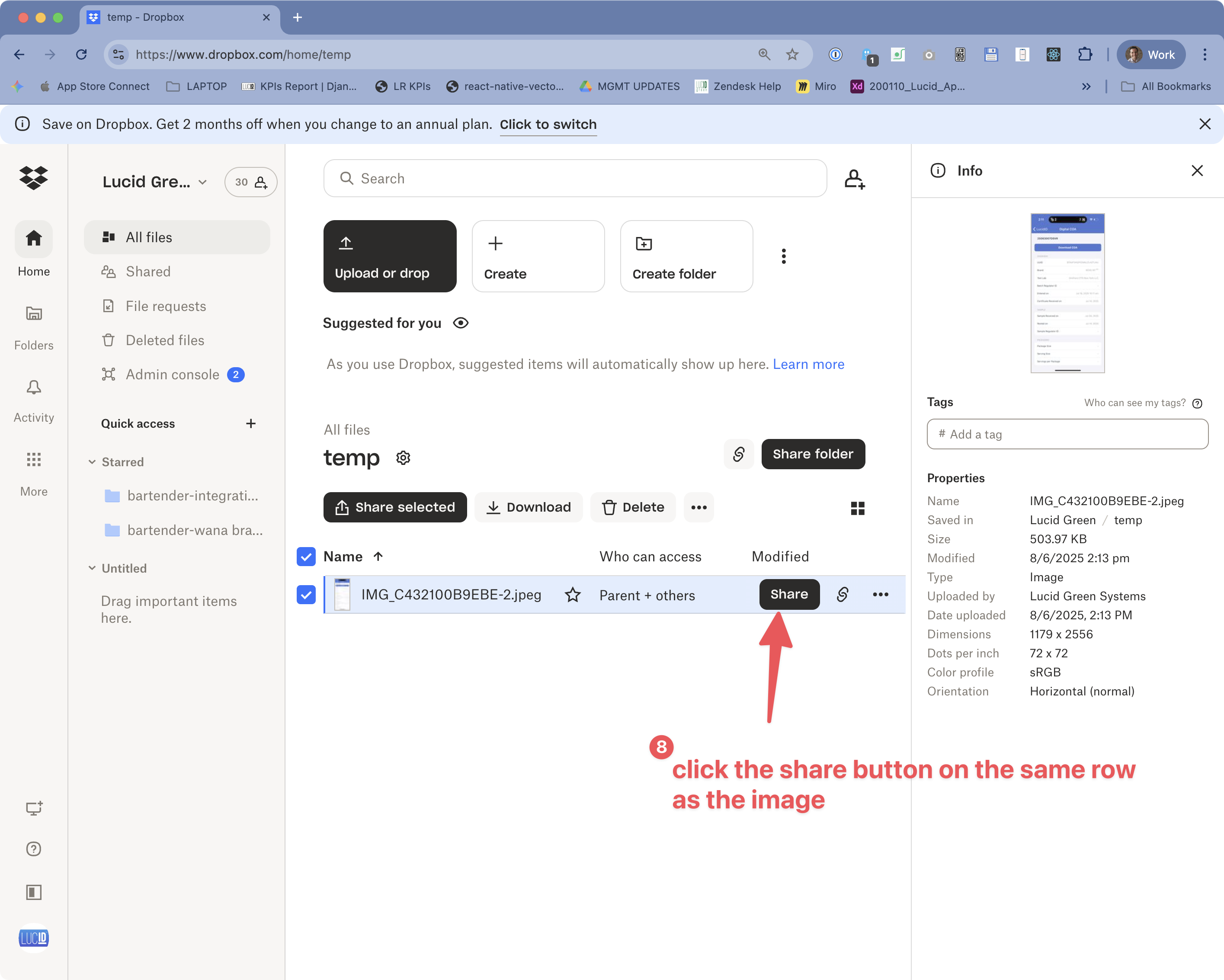
Task: Open the Admin console from sidebar
Action: click(x=171, y=374)
